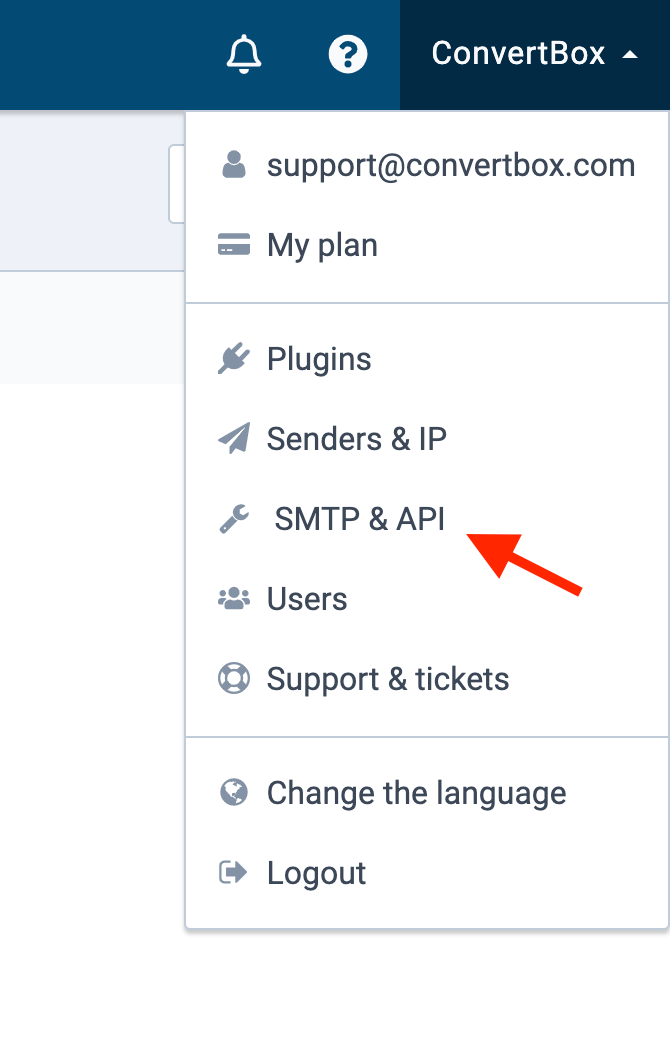Image resolution: width=670 pixels, height=1046 pixels.
Task: Open My plan menu item
Action: pos(427,245)
